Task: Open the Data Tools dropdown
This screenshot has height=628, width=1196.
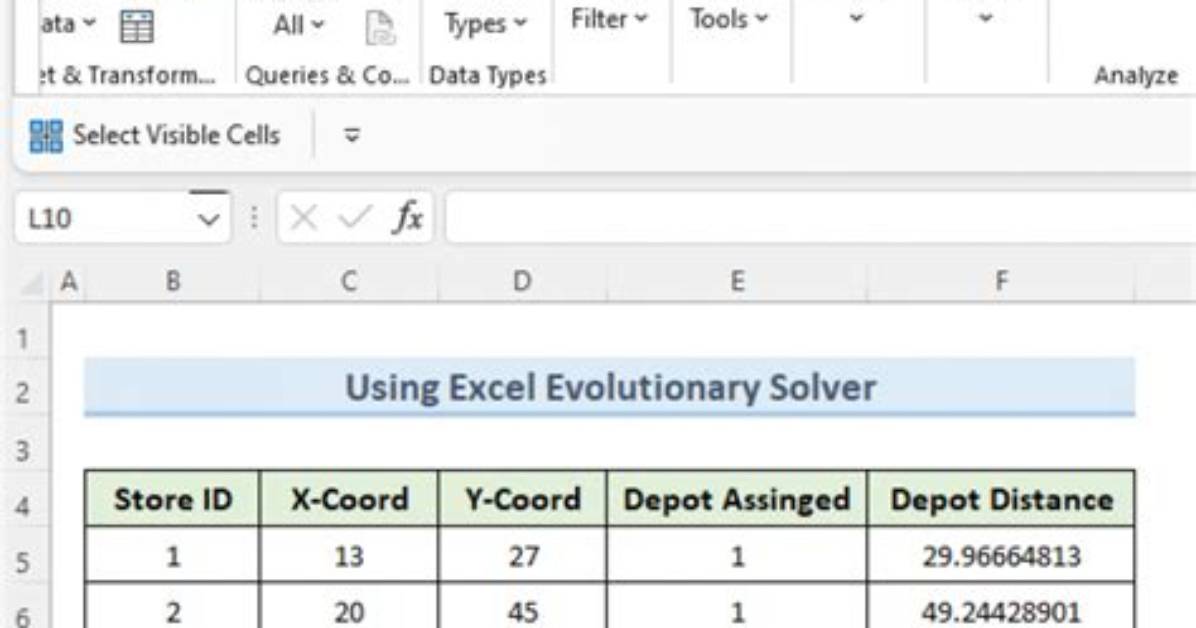Action: [x=728, y=18]
